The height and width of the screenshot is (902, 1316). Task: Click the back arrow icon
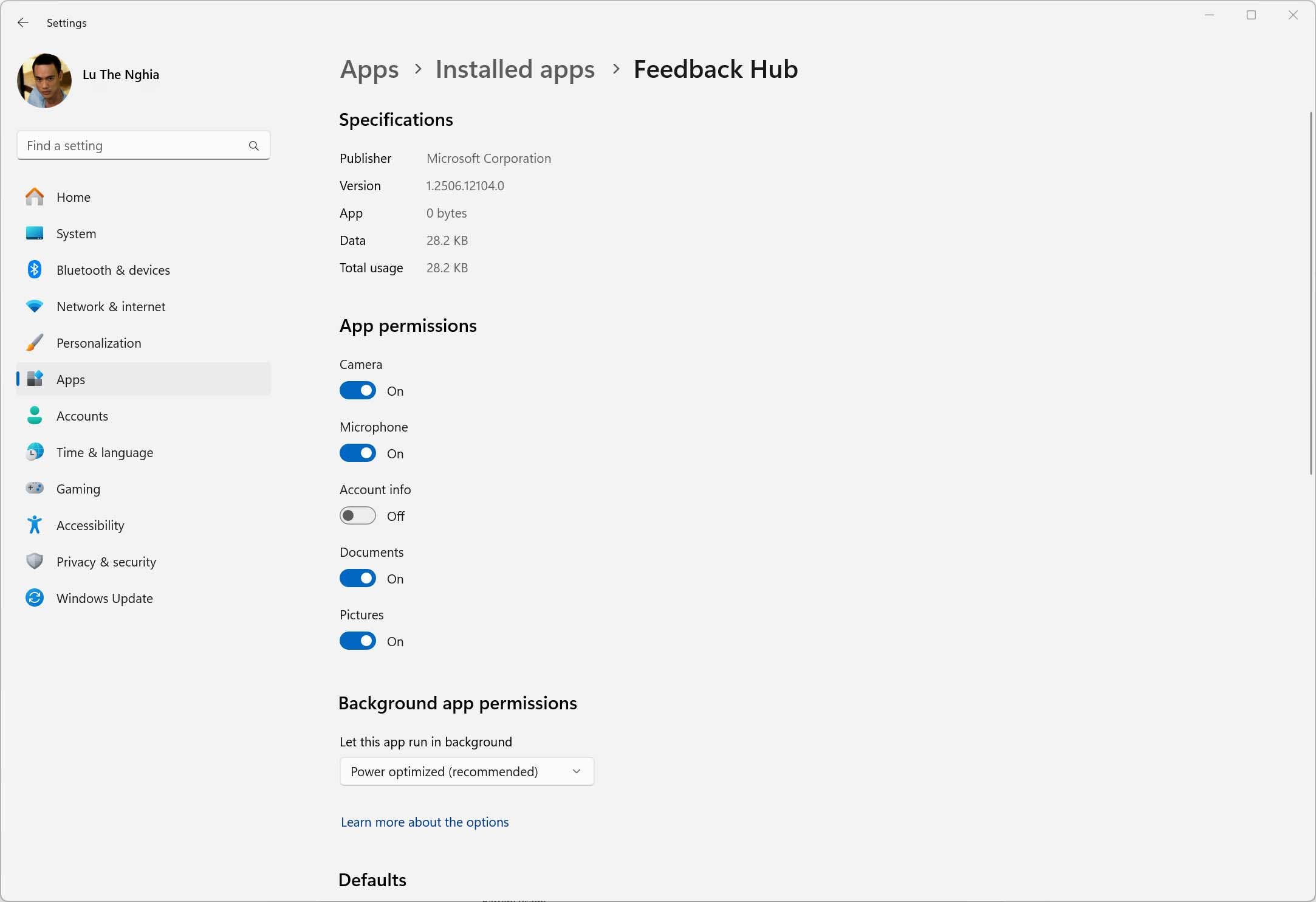23,22
